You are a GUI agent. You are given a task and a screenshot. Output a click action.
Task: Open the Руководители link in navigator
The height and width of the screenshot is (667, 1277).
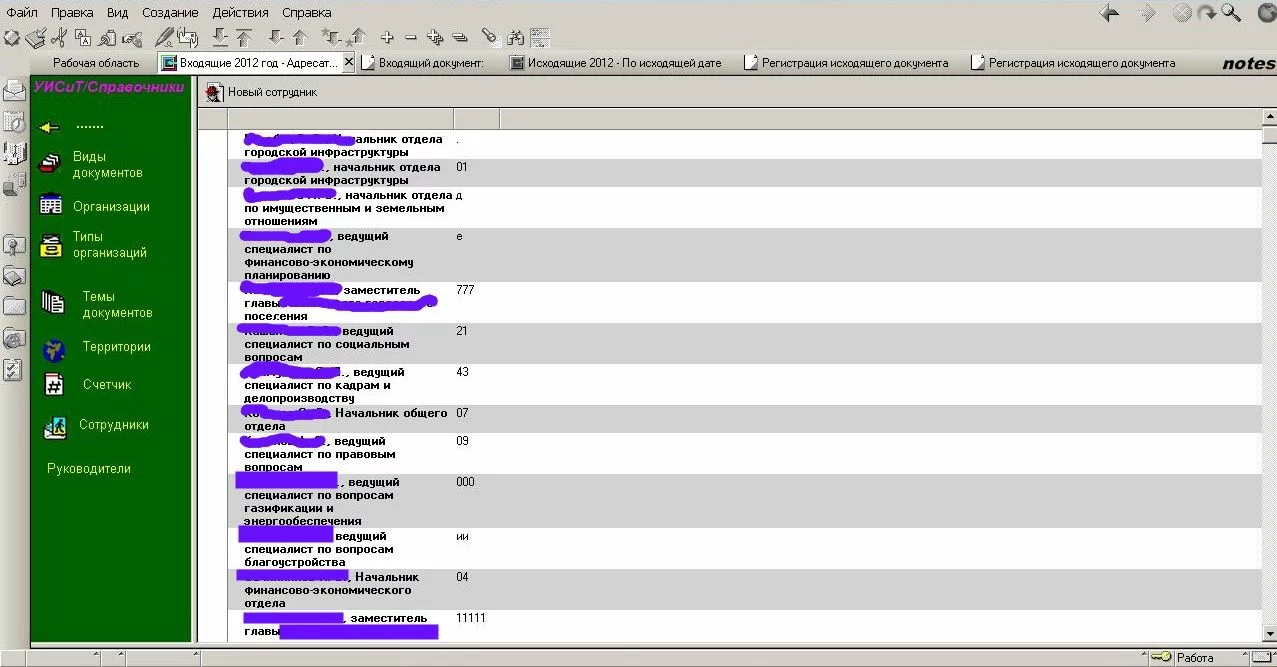click(x=89, y=469)
